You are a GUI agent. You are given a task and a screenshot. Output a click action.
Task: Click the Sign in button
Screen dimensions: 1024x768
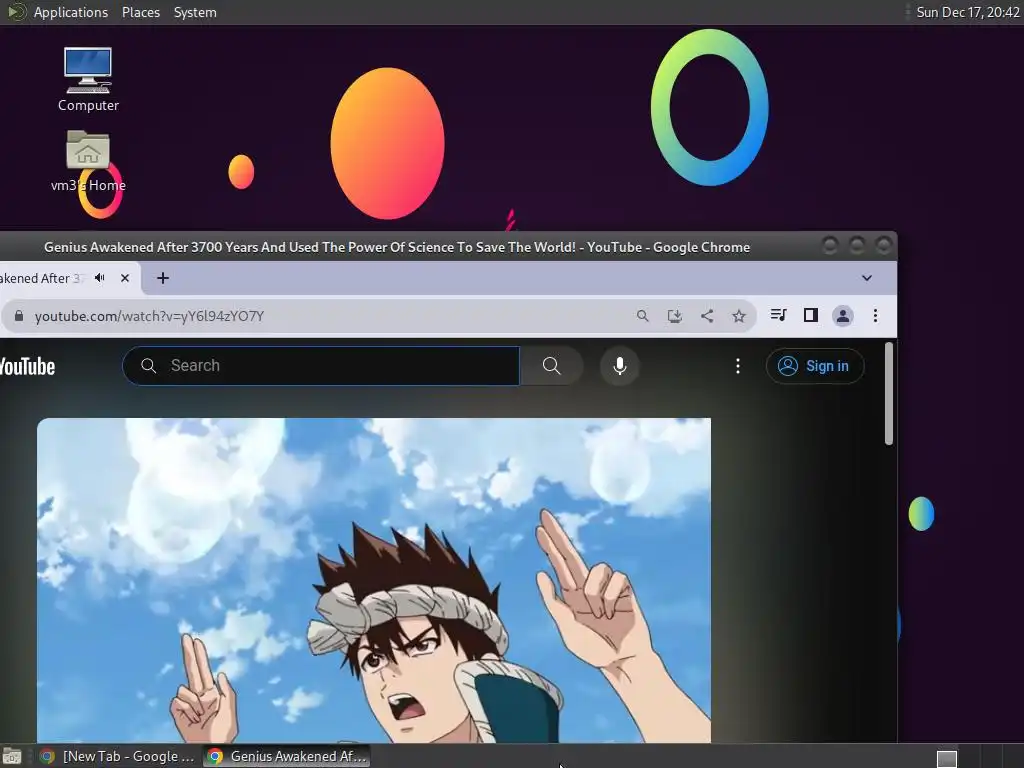814,366
